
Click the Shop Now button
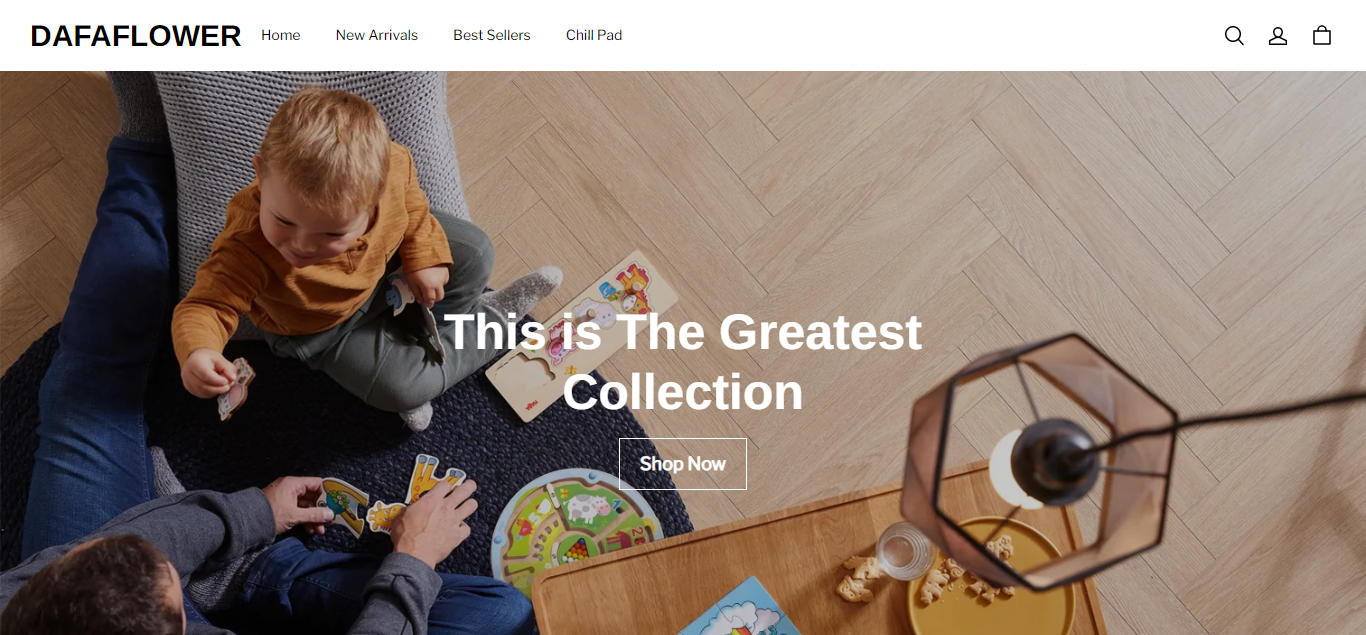click(x=683, y=464)
